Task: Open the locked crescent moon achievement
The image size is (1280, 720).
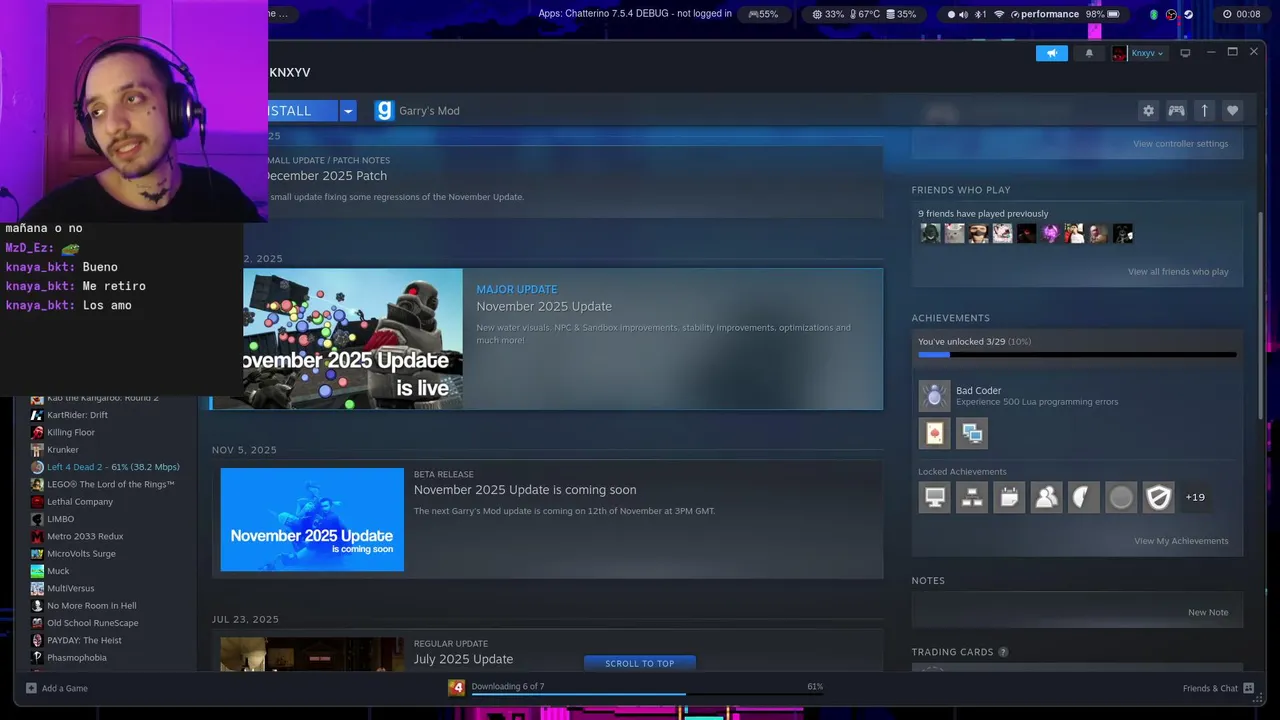Action: pos(1084,497)
